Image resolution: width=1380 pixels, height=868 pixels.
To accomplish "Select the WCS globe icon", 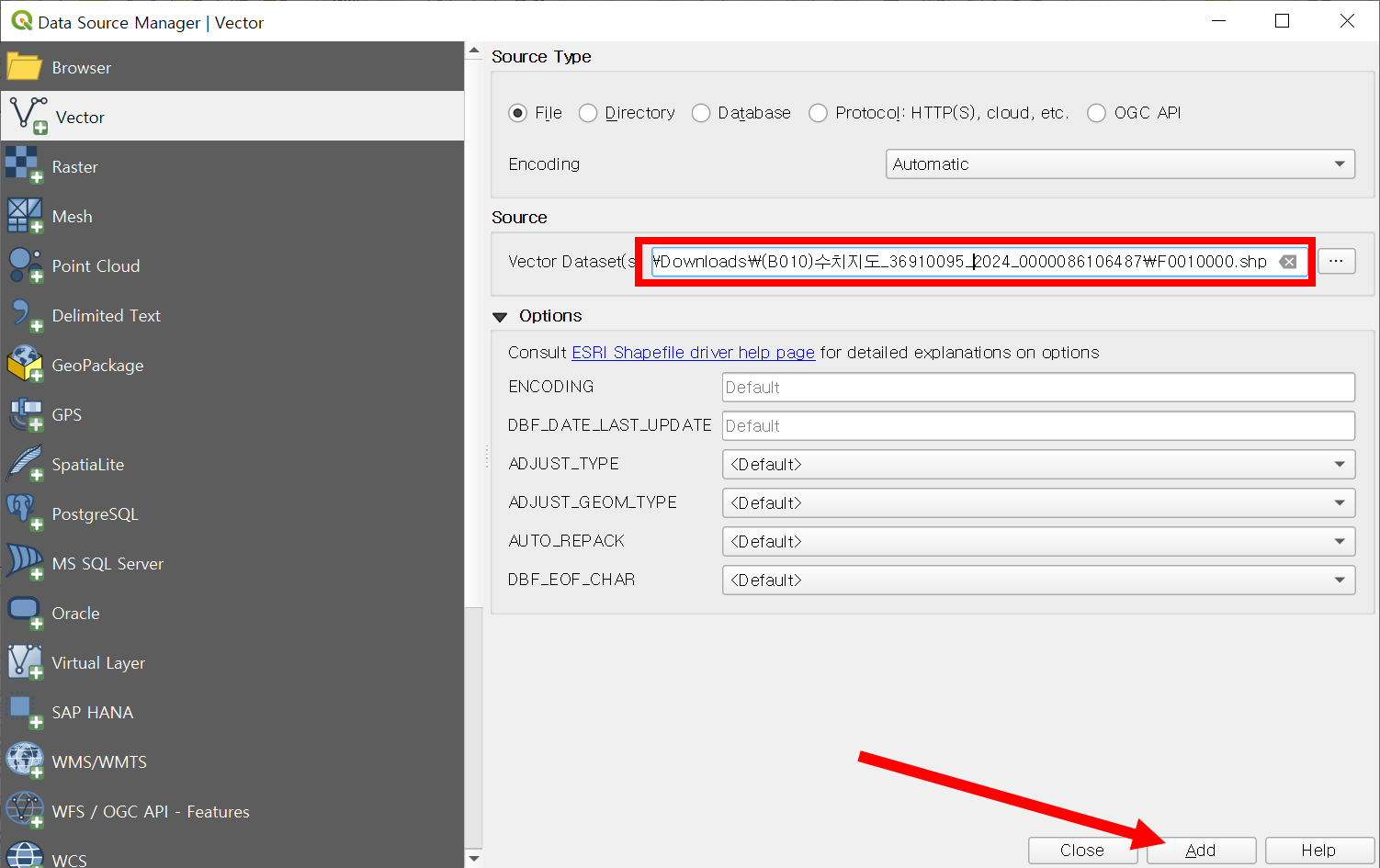I will point(24,855).
